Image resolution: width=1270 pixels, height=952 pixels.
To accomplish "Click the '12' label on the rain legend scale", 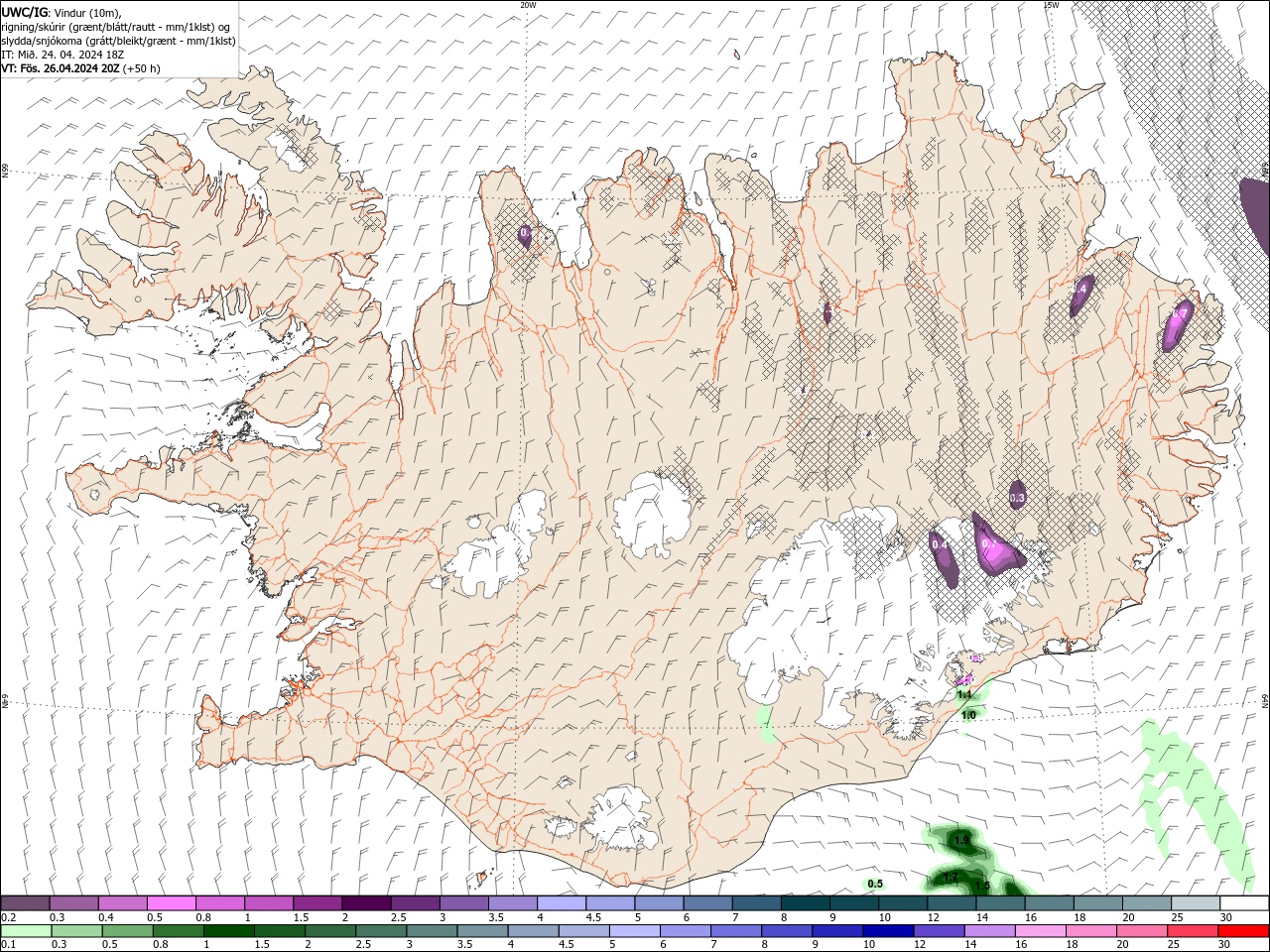I will pos(919,945).
